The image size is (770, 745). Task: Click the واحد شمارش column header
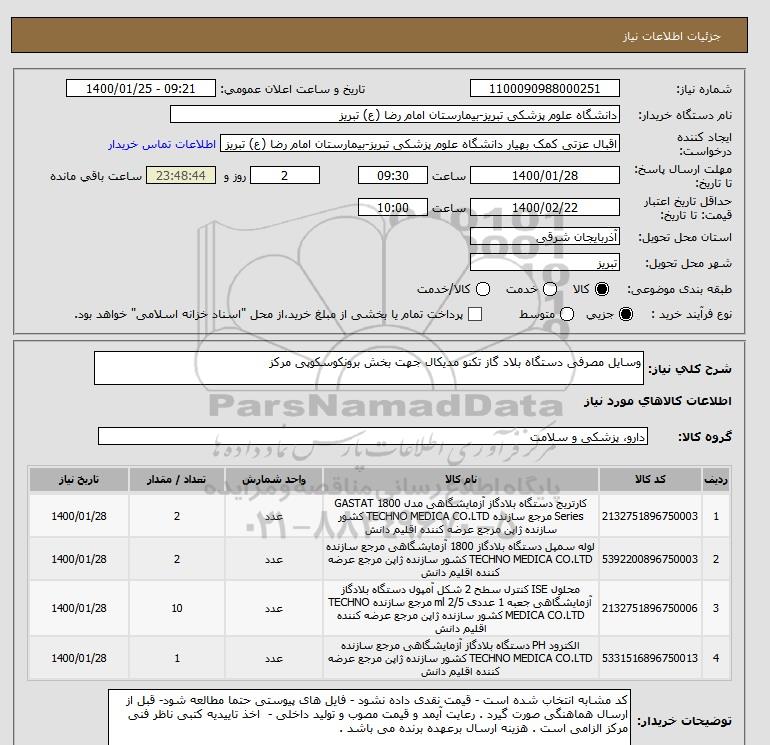point(274,479)
